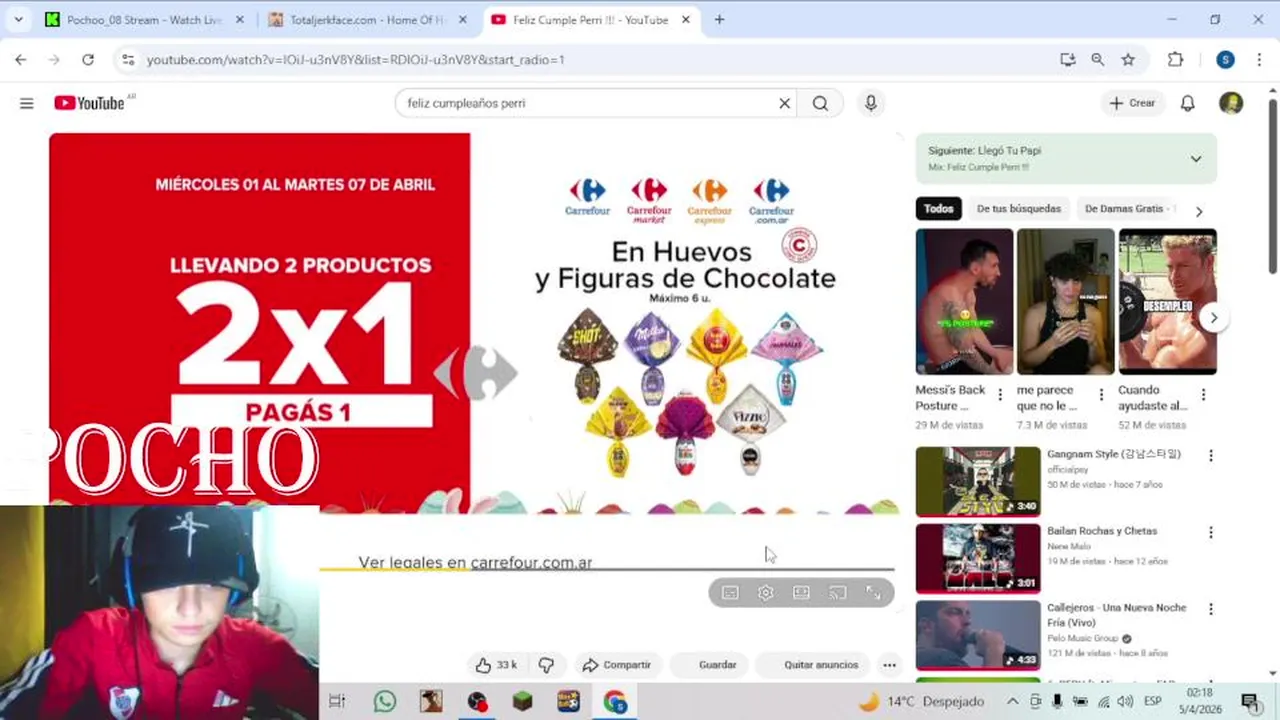The width and height of the screenshot is (1280, 720).
Task: Open the 'me parece que no le' short
Action: pyautogui.click(x=1065, y=302)
